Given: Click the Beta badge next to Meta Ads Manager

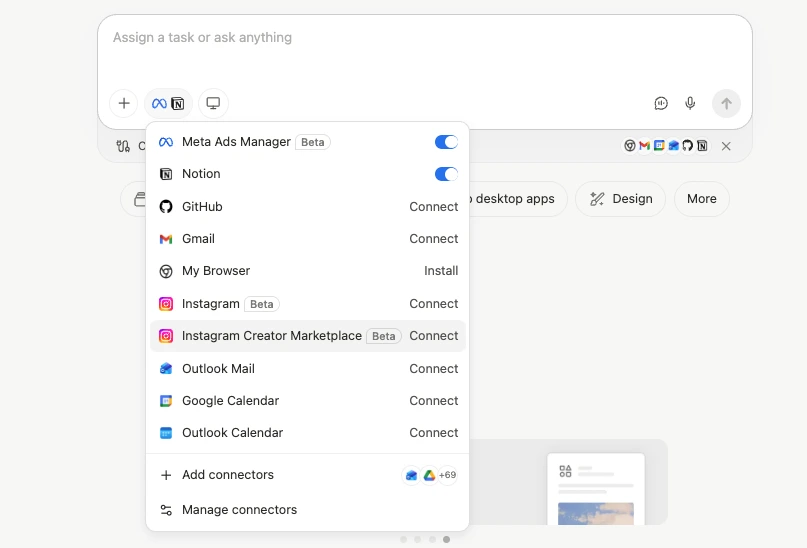Looking at the screenshot, I should (312, 142).
